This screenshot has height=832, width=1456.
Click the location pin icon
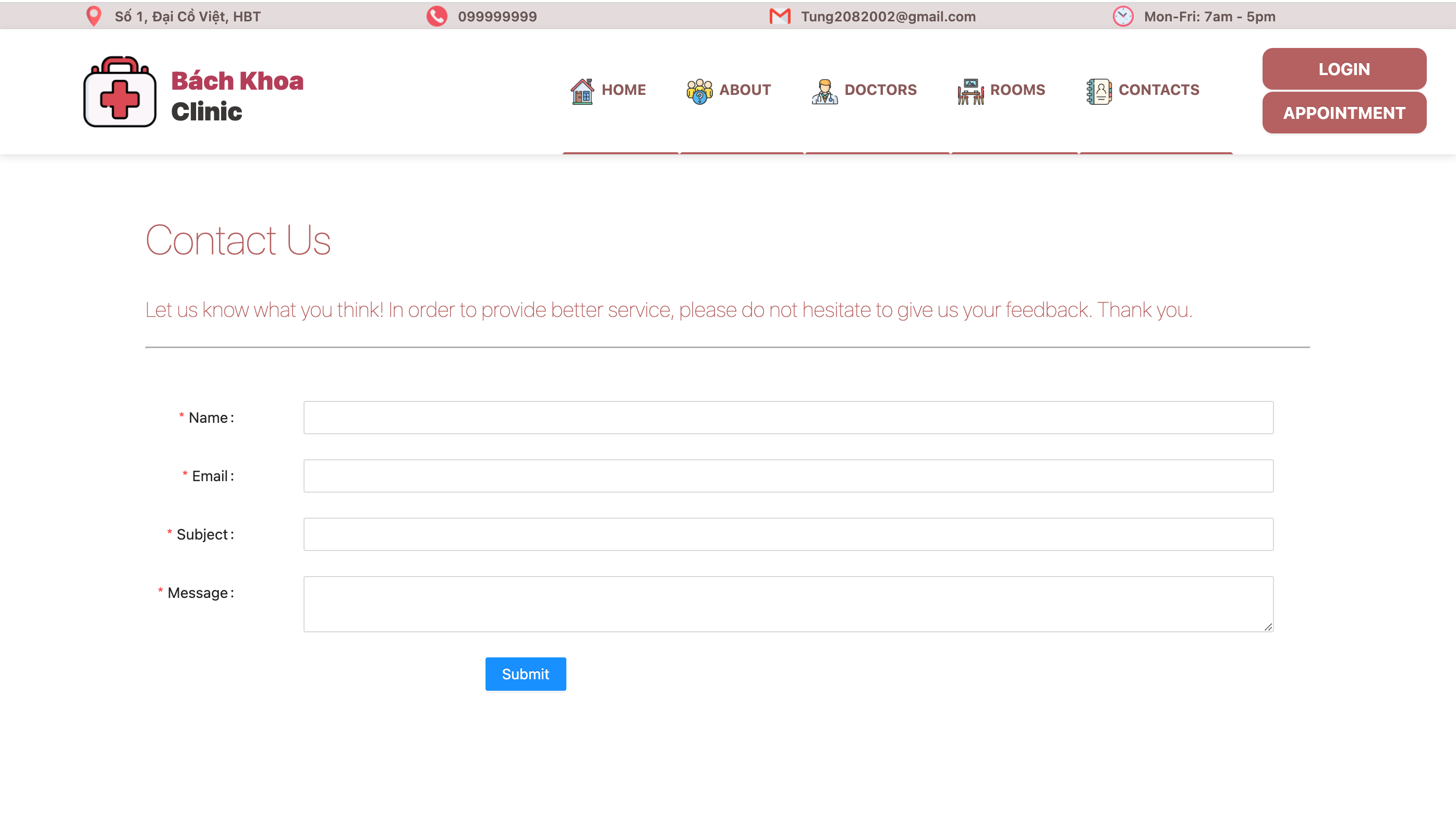click(x=94, y=16)
